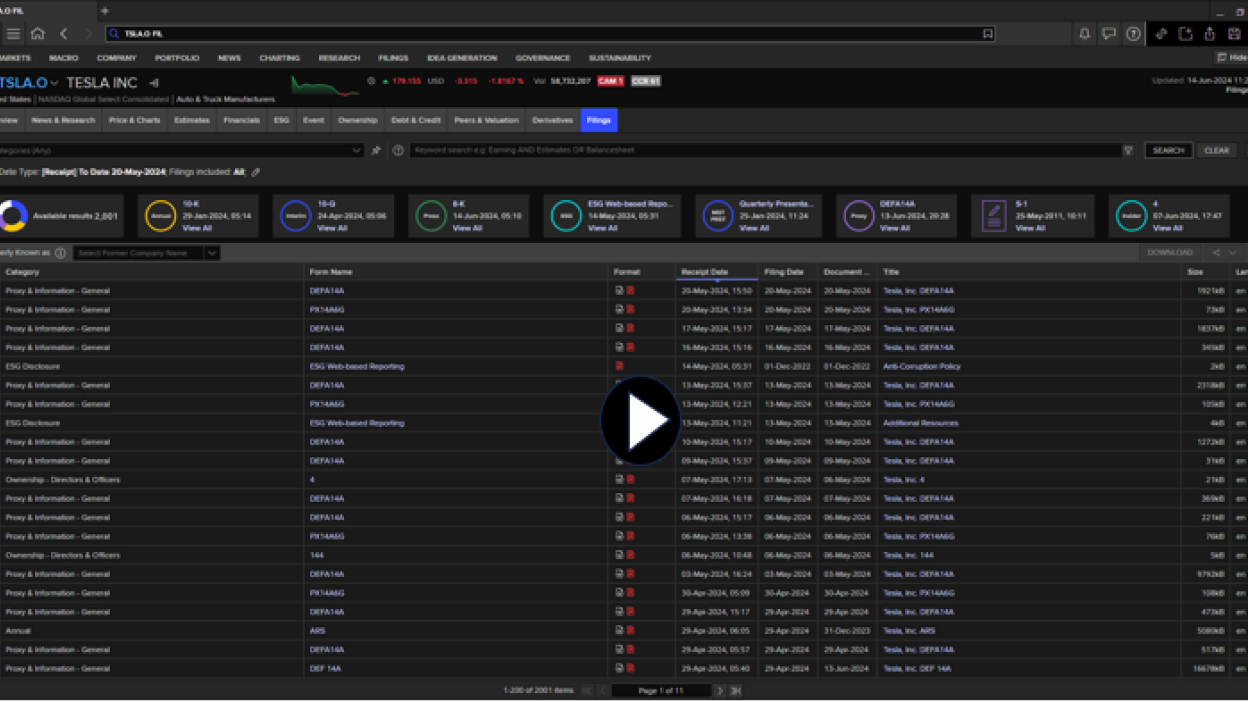The height and width of the screenshot is (702, 1248).
Task: Go to next page of results
Action: click(719, 691)
